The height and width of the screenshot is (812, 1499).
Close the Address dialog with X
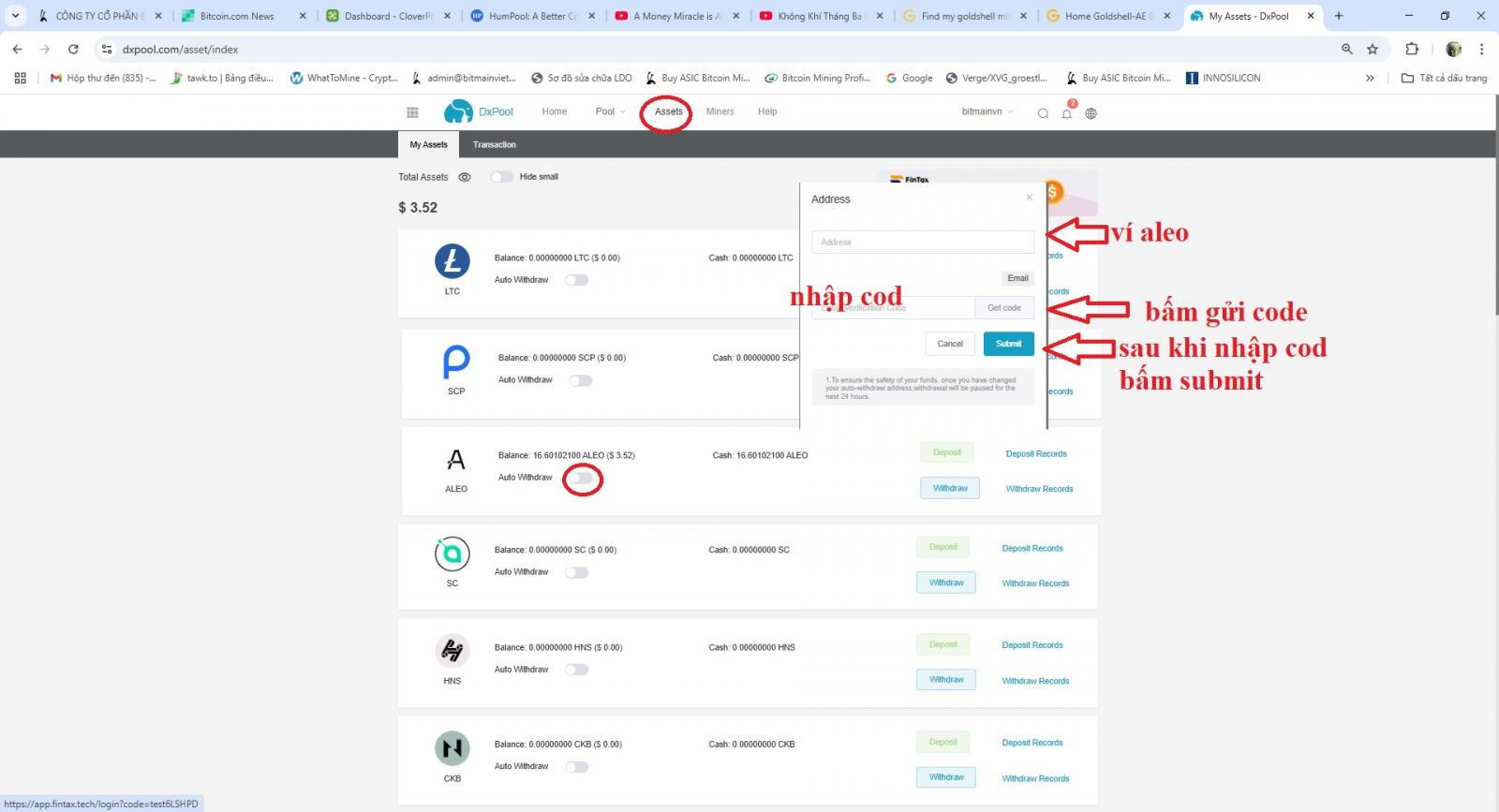[1029, 198]
